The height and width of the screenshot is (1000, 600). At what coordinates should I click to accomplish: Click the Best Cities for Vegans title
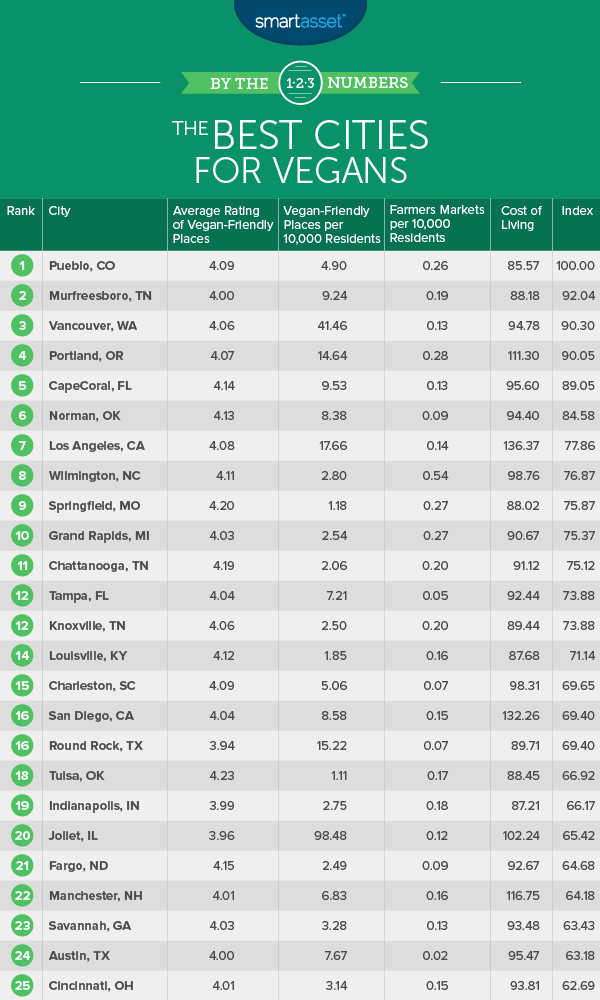pos(299,150)
